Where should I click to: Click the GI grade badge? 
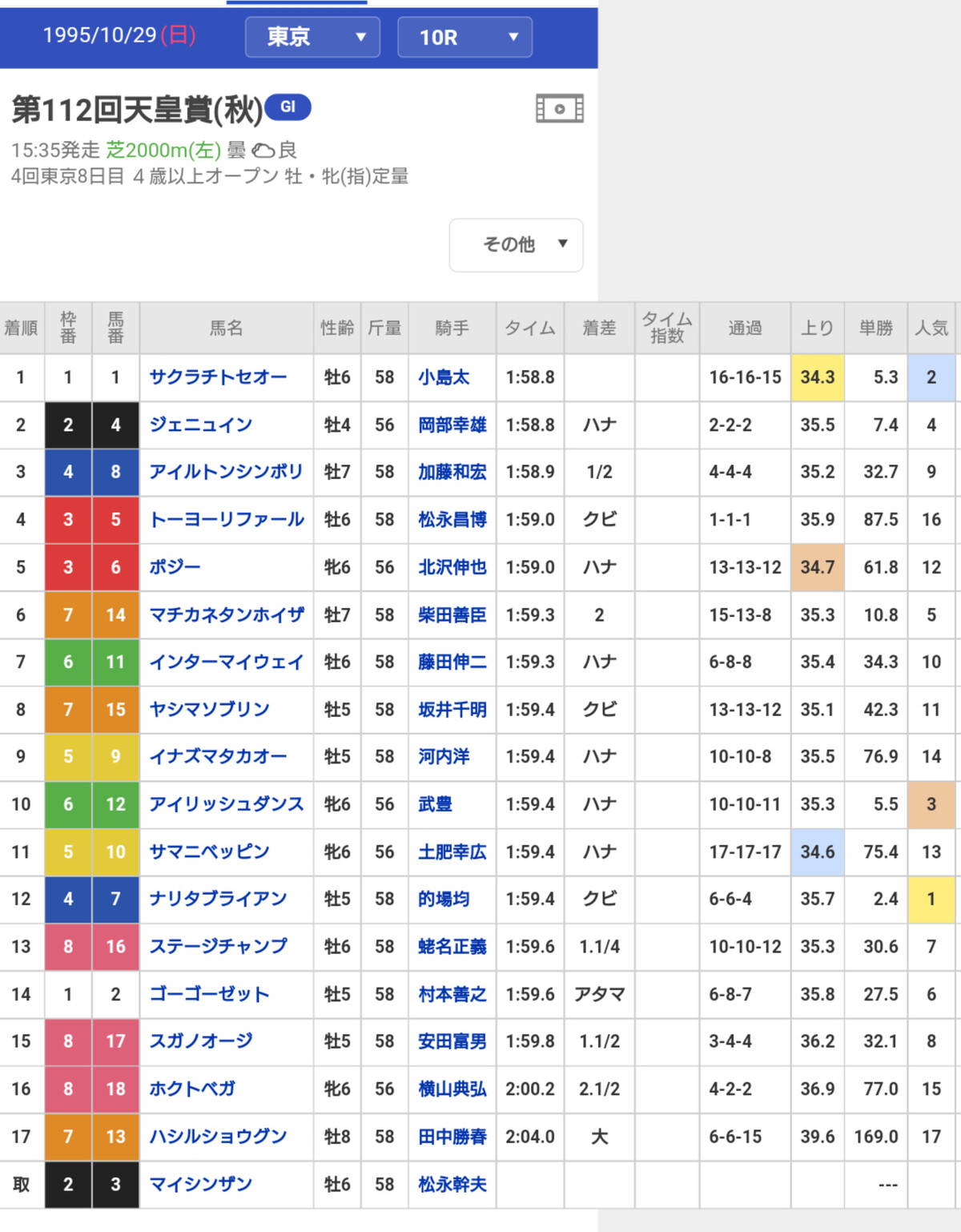click(287, 107)
